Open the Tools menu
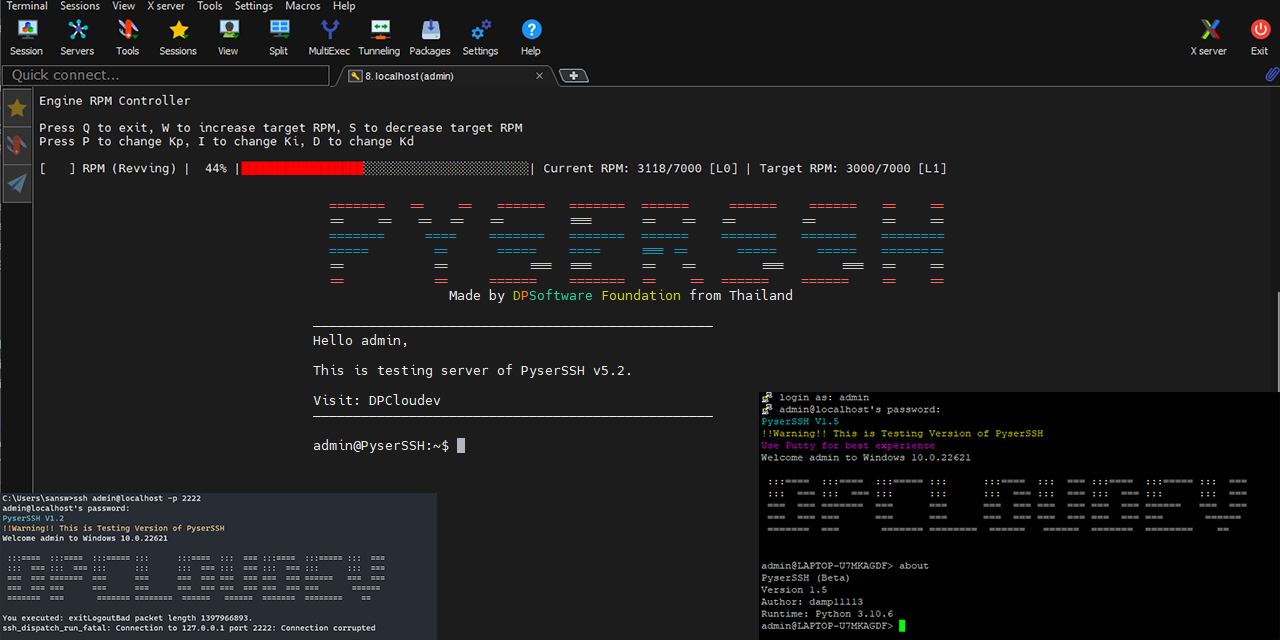This screenshot has height=640, width=1280. pyautogui.click(x=210, y=6)
